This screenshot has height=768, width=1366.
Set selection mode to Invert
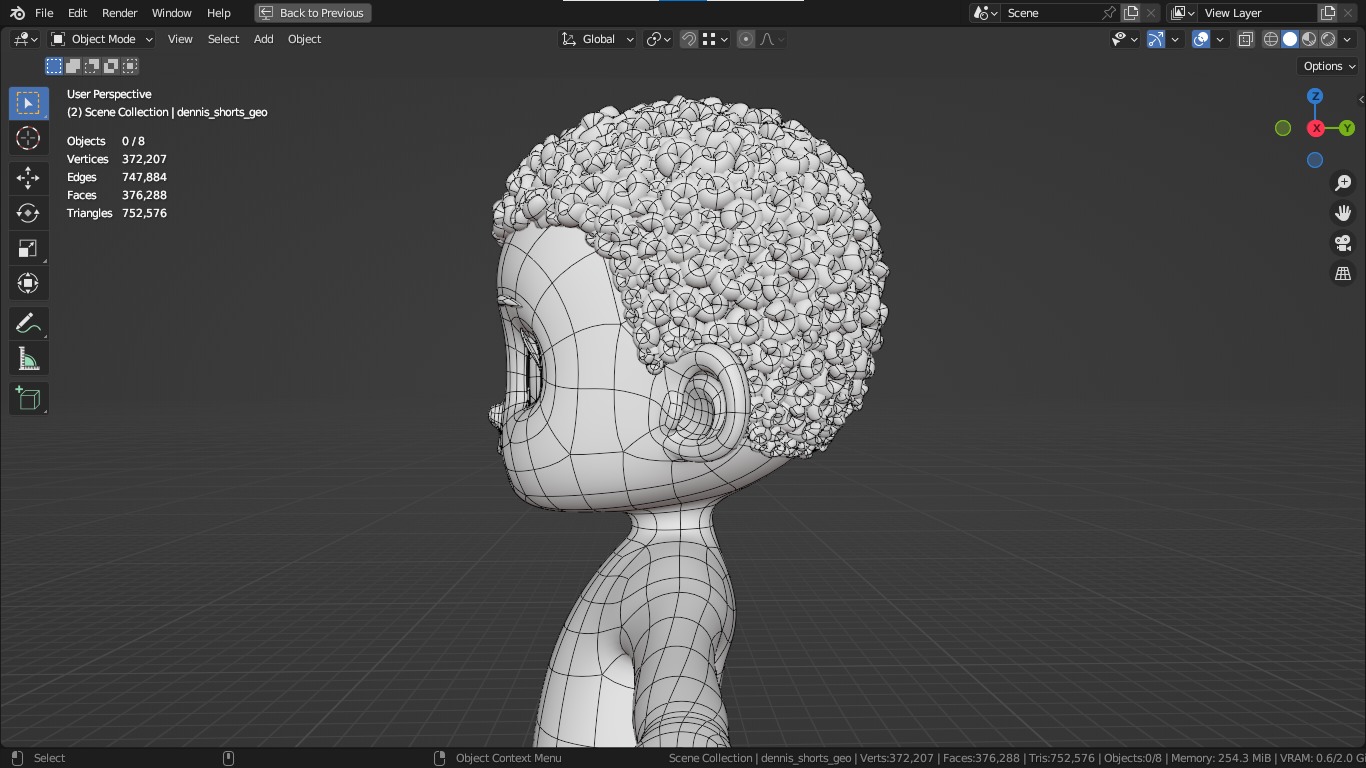click(x=111, y=66)
